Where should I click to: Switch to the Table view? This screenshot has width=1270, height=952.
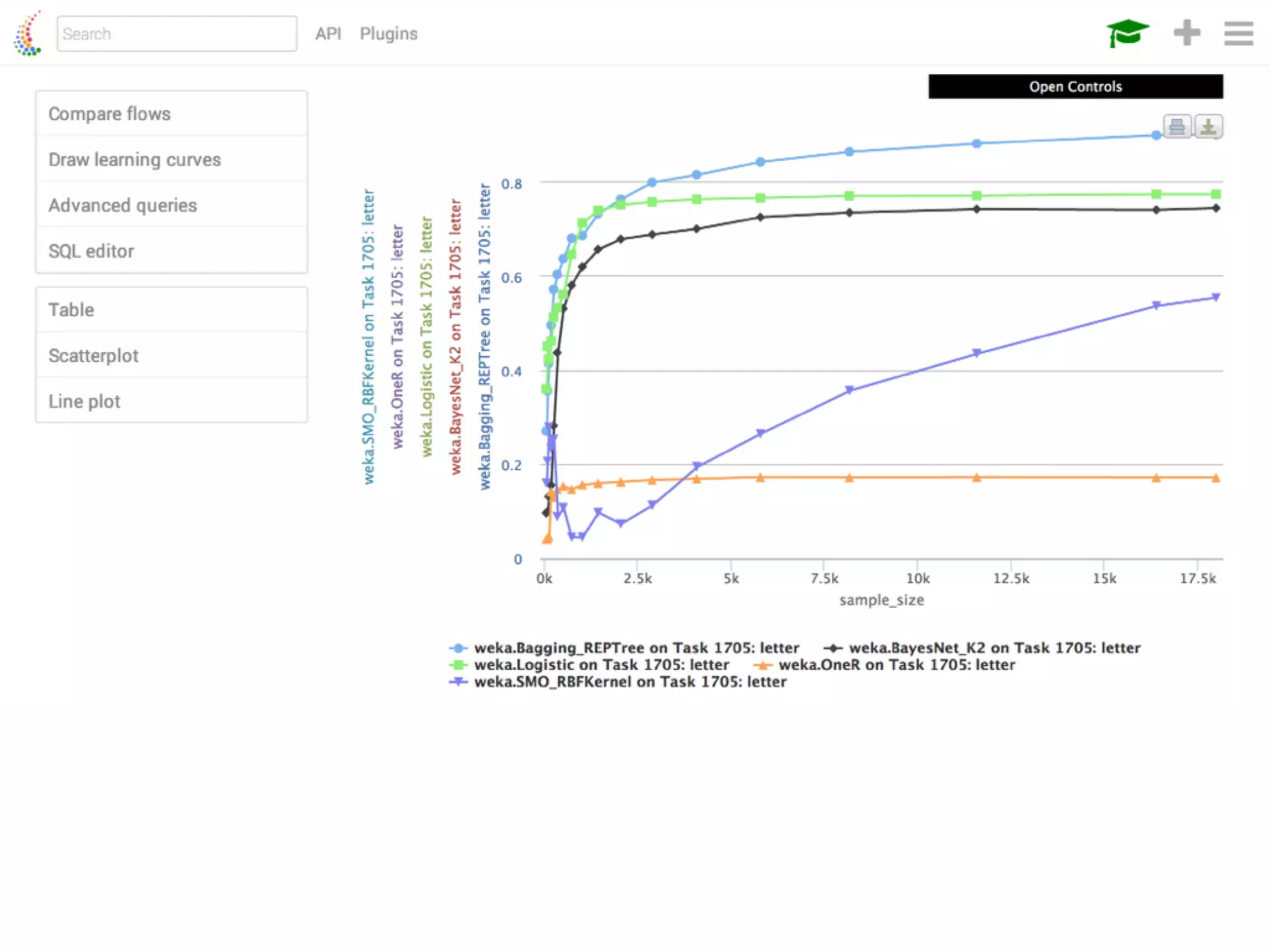tap(71, 310)
